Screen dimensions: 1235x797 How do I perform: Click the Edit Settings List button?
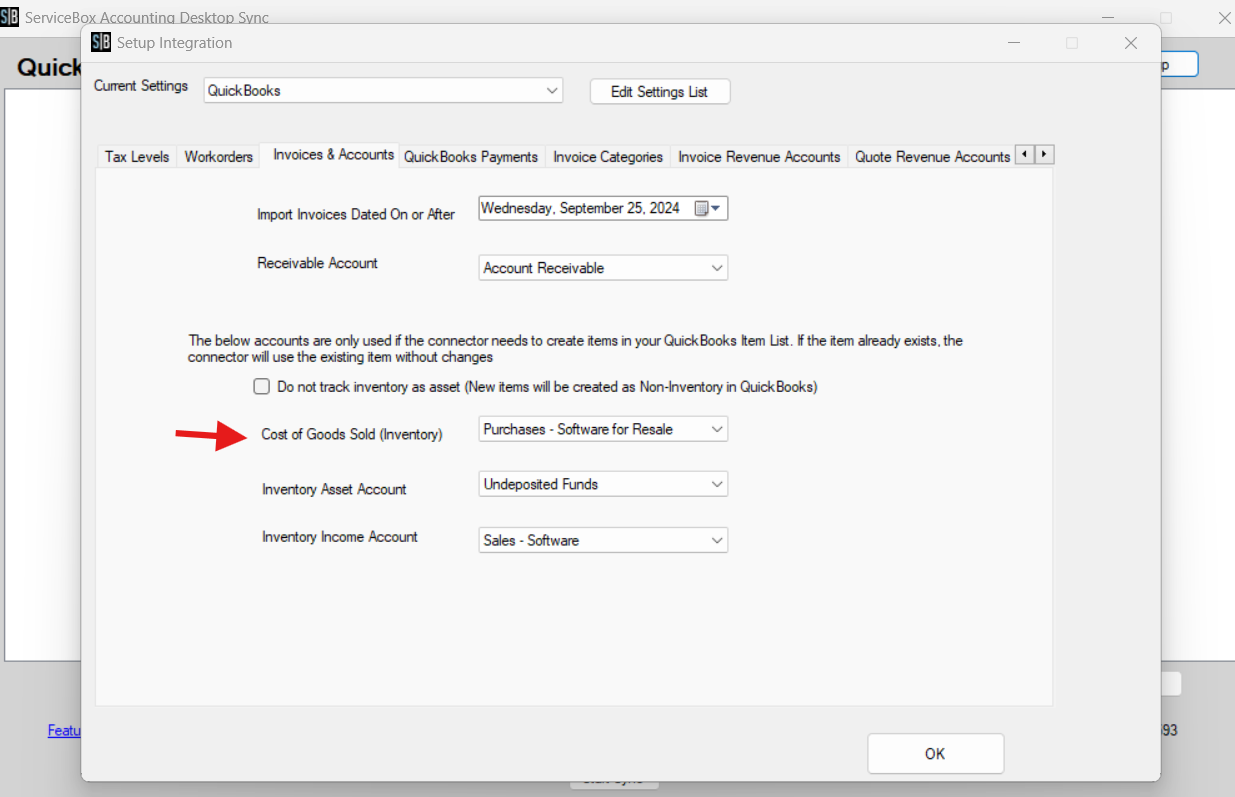[660, 91]
